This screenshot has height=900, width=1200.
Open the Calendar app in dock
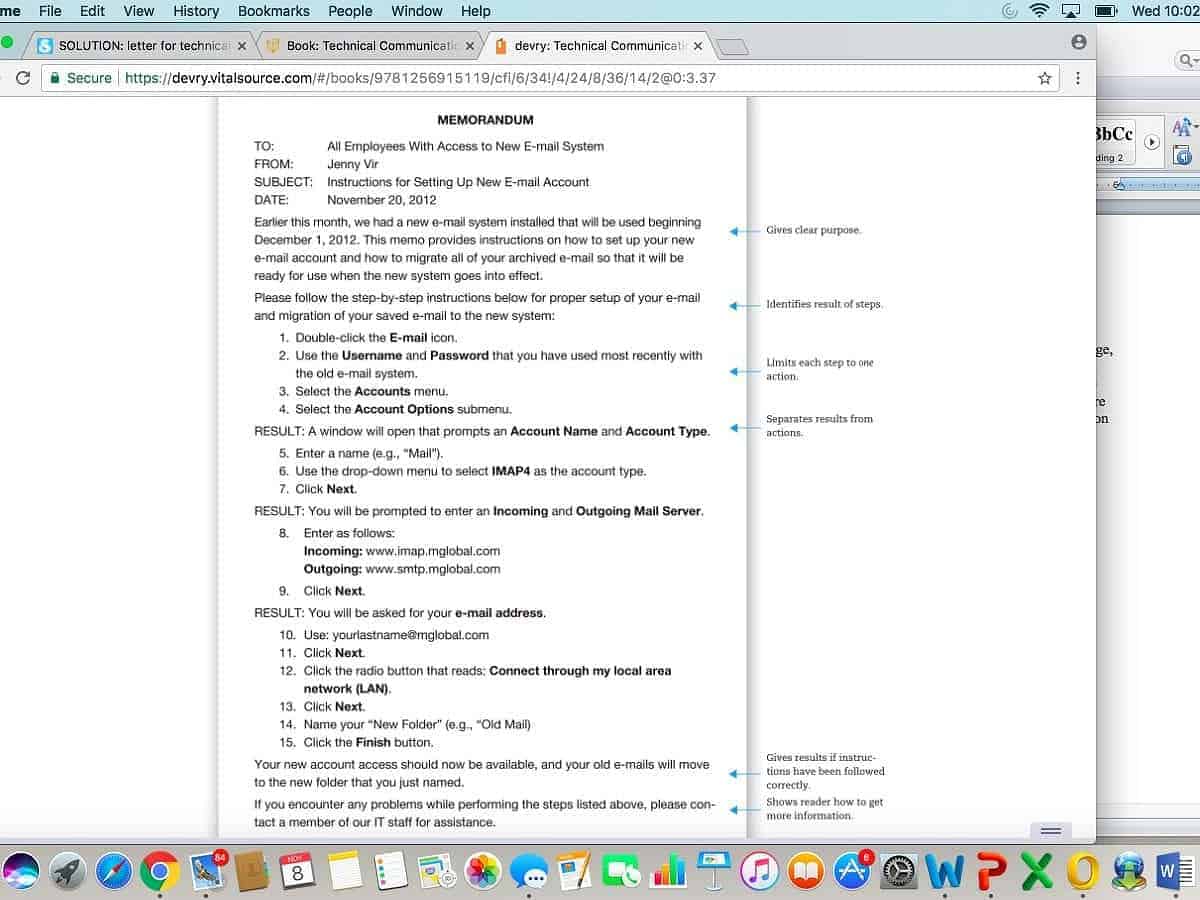pos(297,872)
